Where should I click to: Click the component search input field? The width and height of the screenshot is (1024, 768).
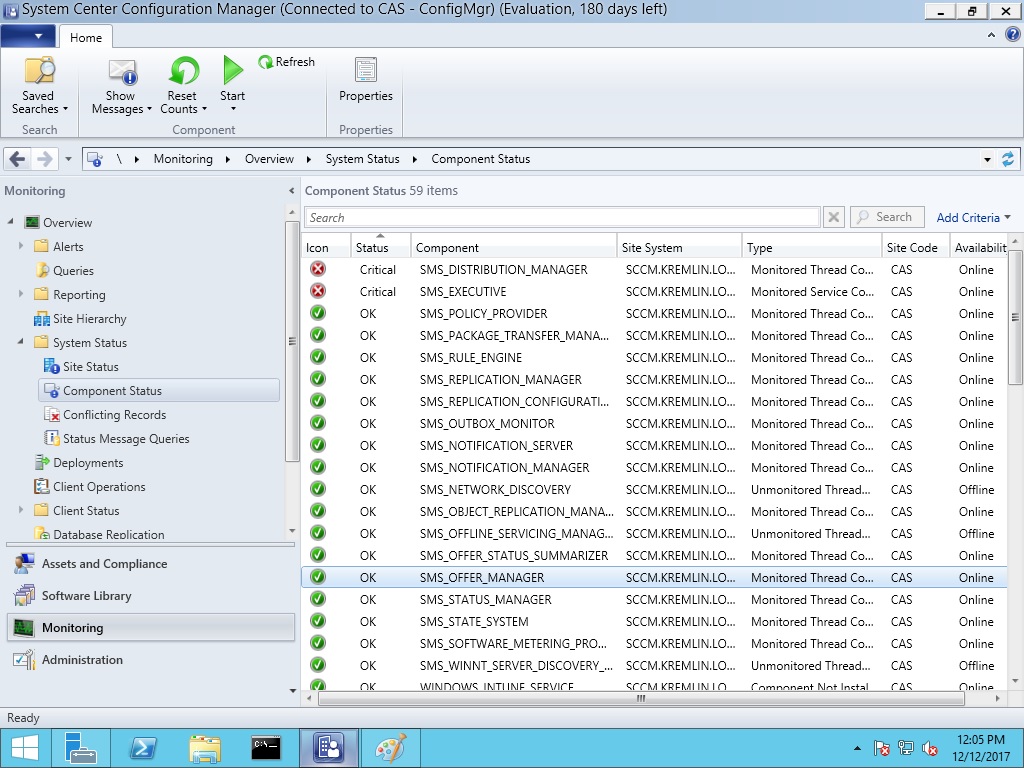[562, 217]
